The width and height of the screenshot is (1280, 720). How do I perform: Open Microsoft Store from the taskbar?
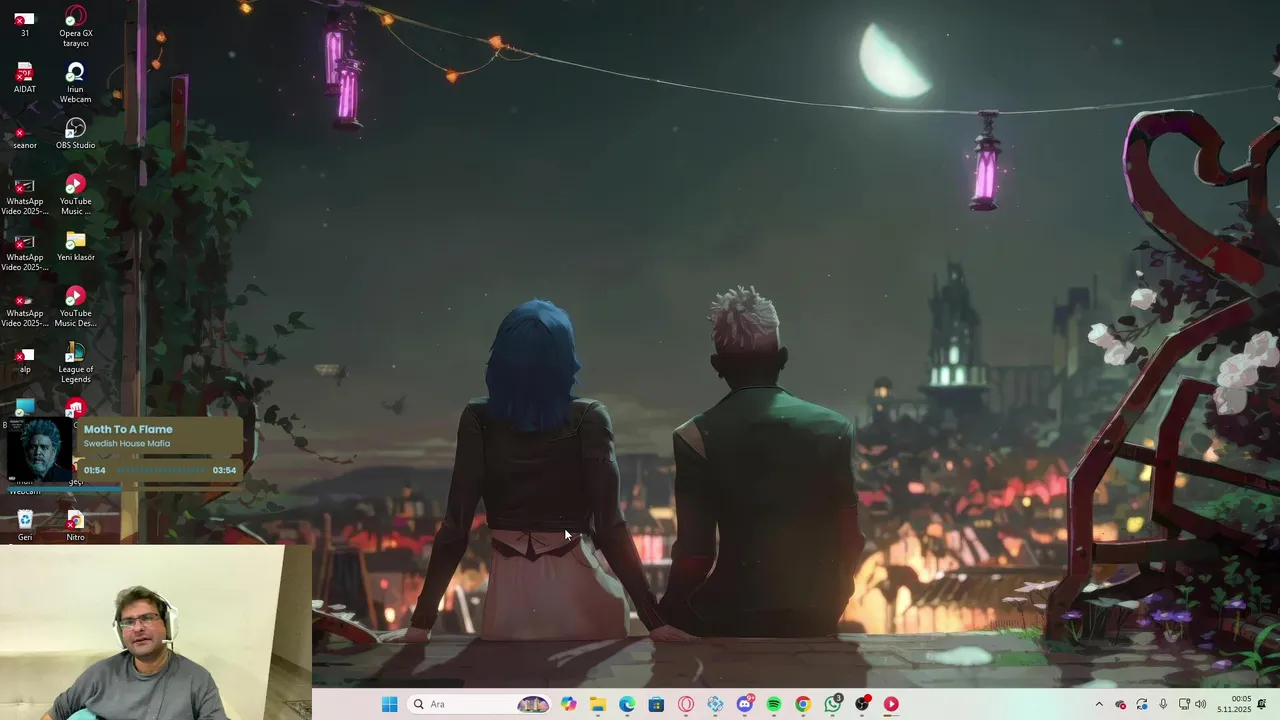pos(656,704)
